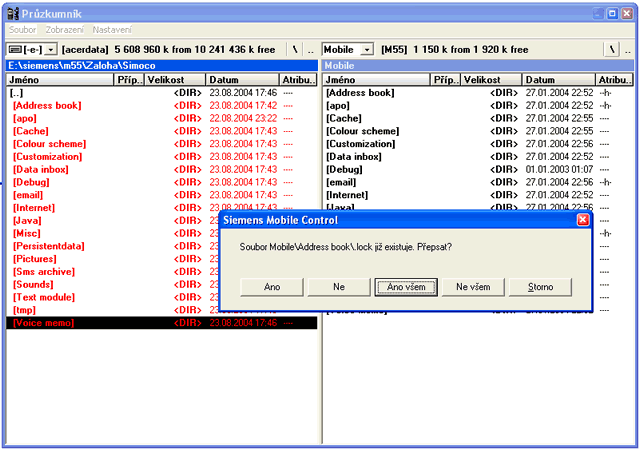Open the Zobrazení menu
Image resolution: width=640 pixels, height=450 pixels.
(x=64, y=29)
